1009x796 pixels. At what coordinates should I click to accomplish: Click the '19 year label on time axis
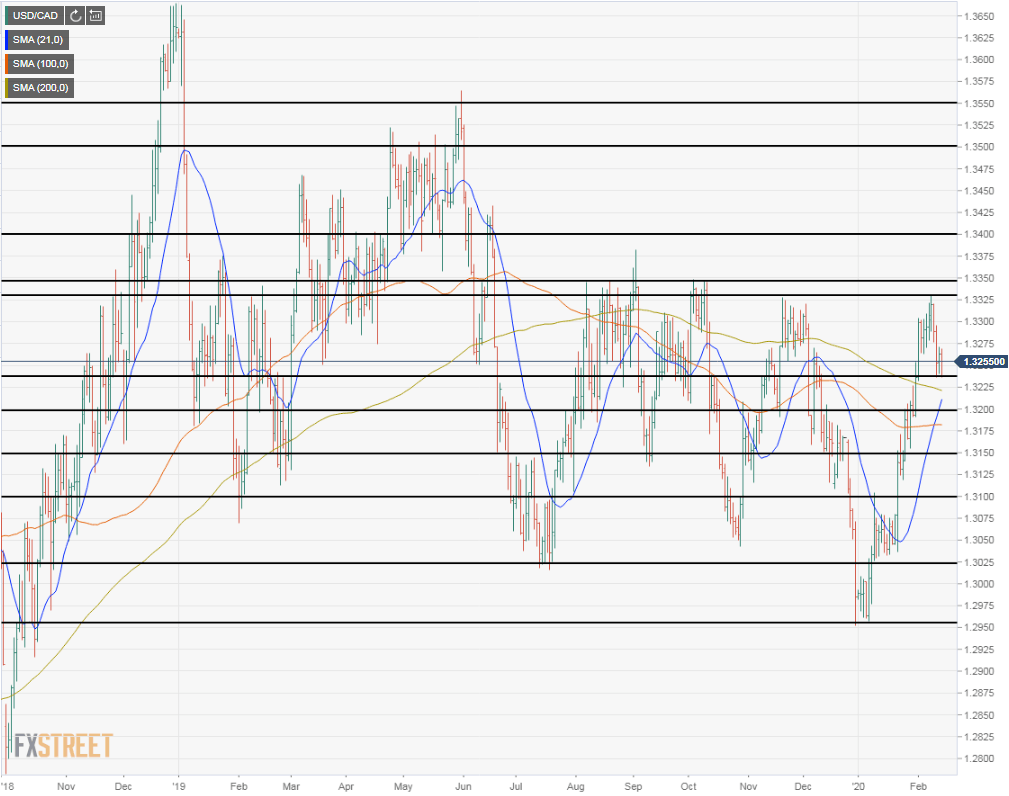click(x=179, y=786)
